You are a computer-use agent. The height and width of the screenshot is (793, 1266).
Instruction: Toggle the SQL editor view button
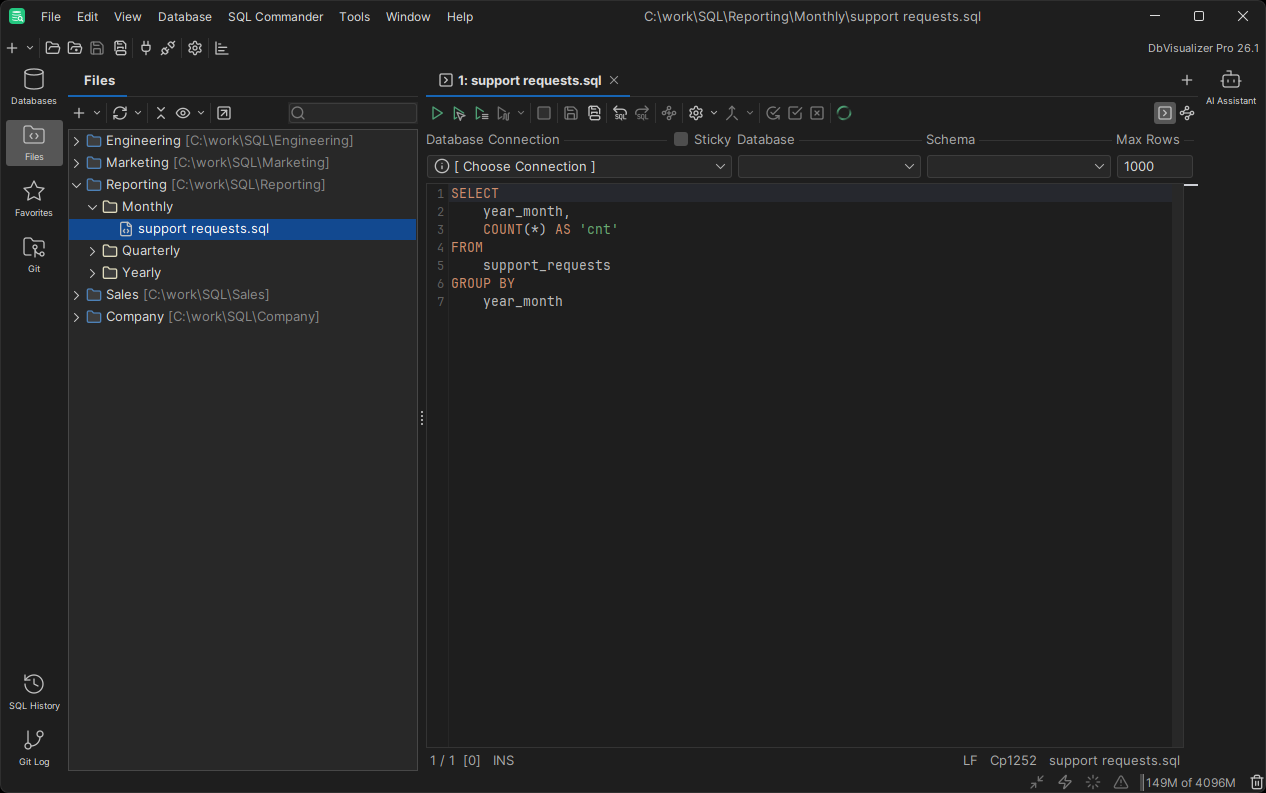click(1165, 113)
